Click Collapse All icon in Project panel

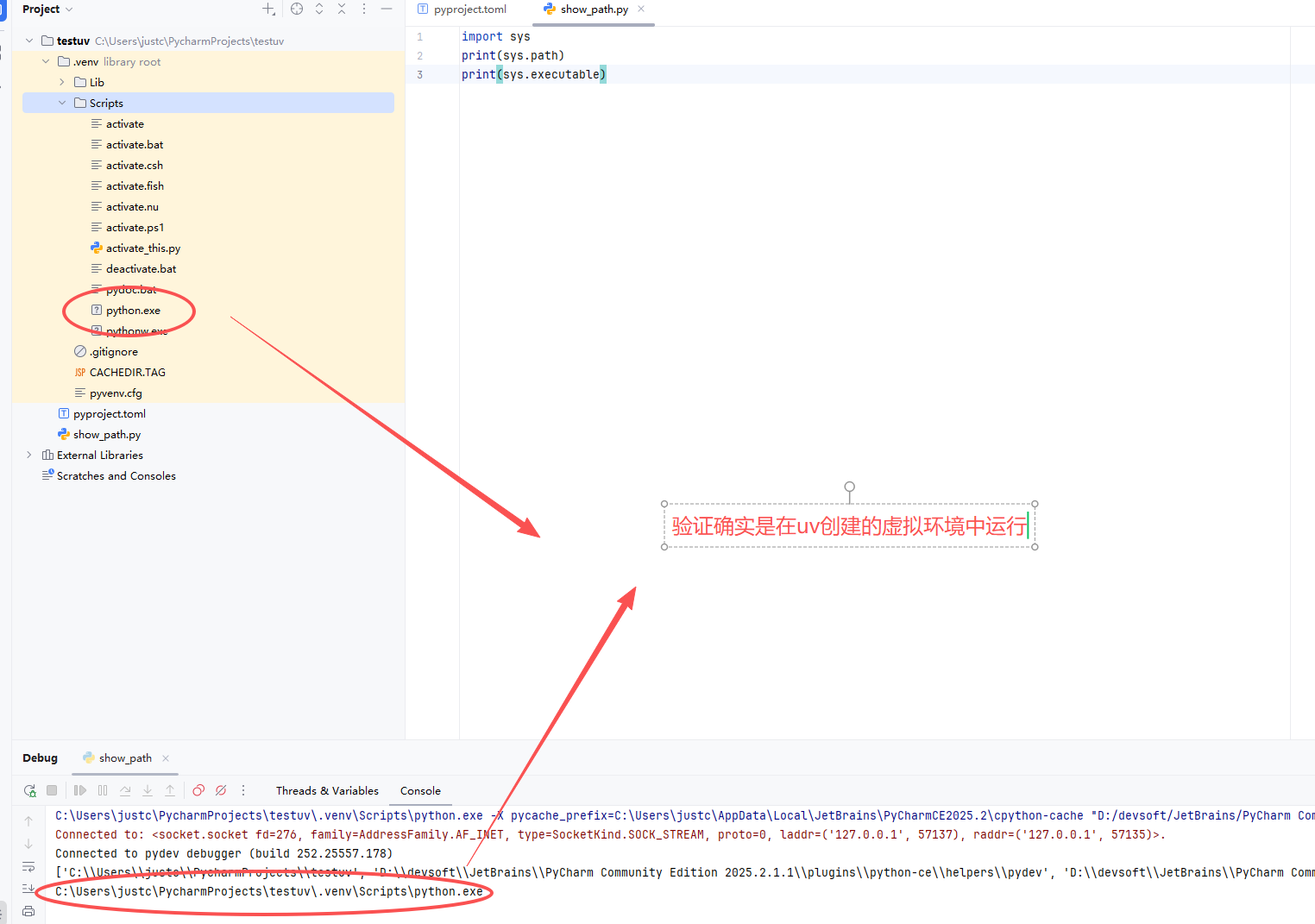pyautogui.click(x=342, y=9)
